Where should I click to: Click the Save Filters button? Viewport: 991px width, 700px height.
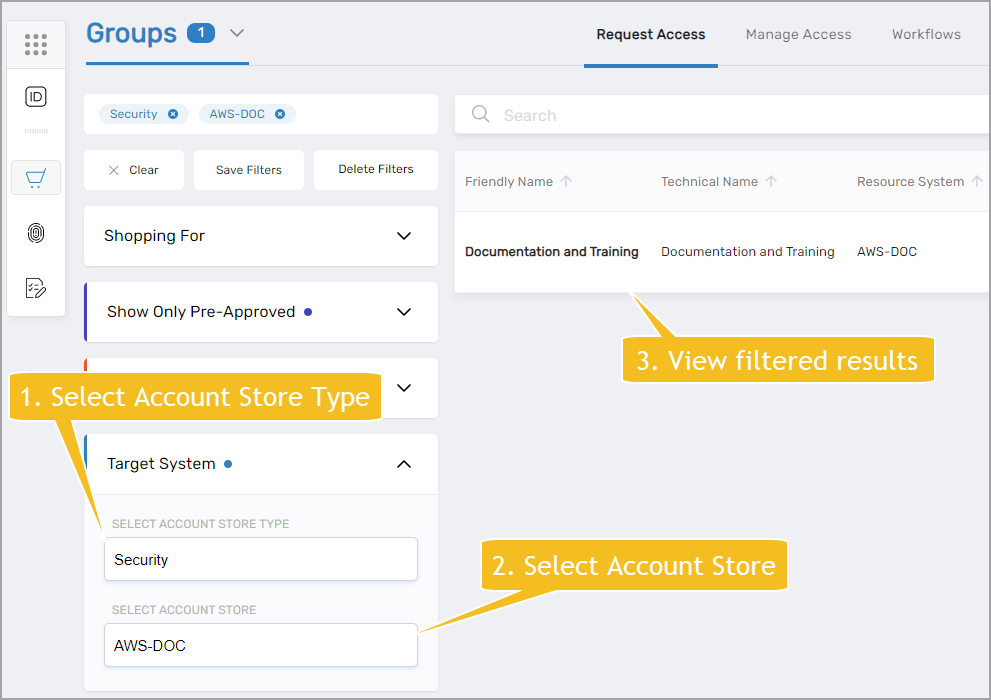click(x=249, y=170)
